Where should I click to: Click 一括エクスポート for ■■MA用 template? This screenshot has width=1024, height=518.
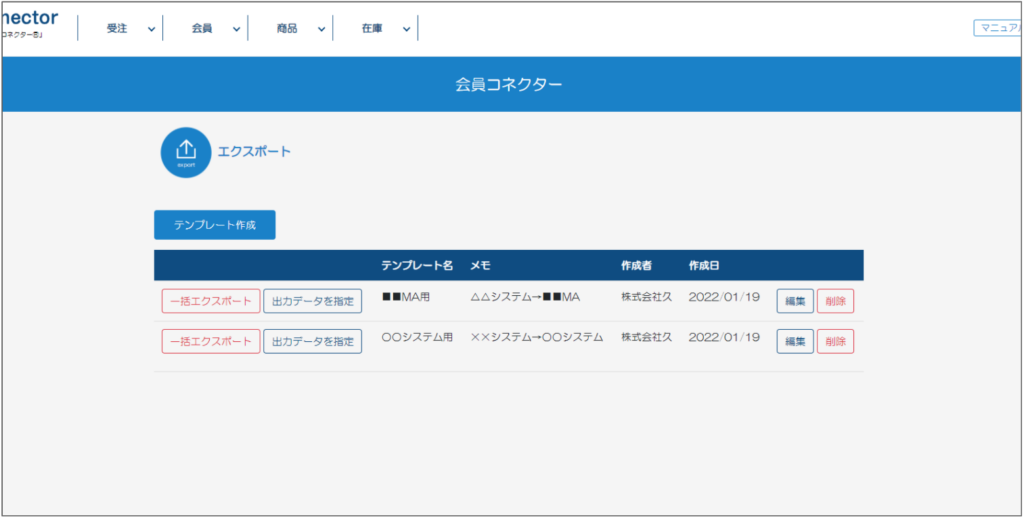211,301
